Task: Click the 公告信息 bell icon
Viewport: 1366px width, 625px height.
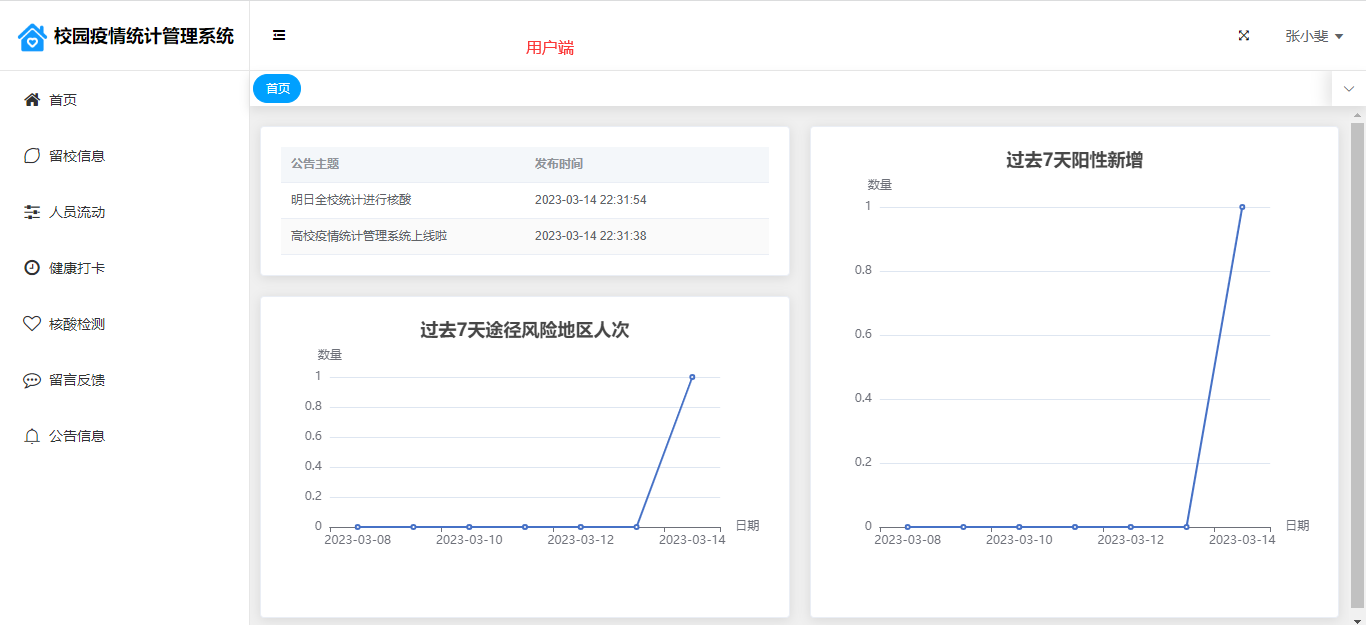Action: coord(32,436)
